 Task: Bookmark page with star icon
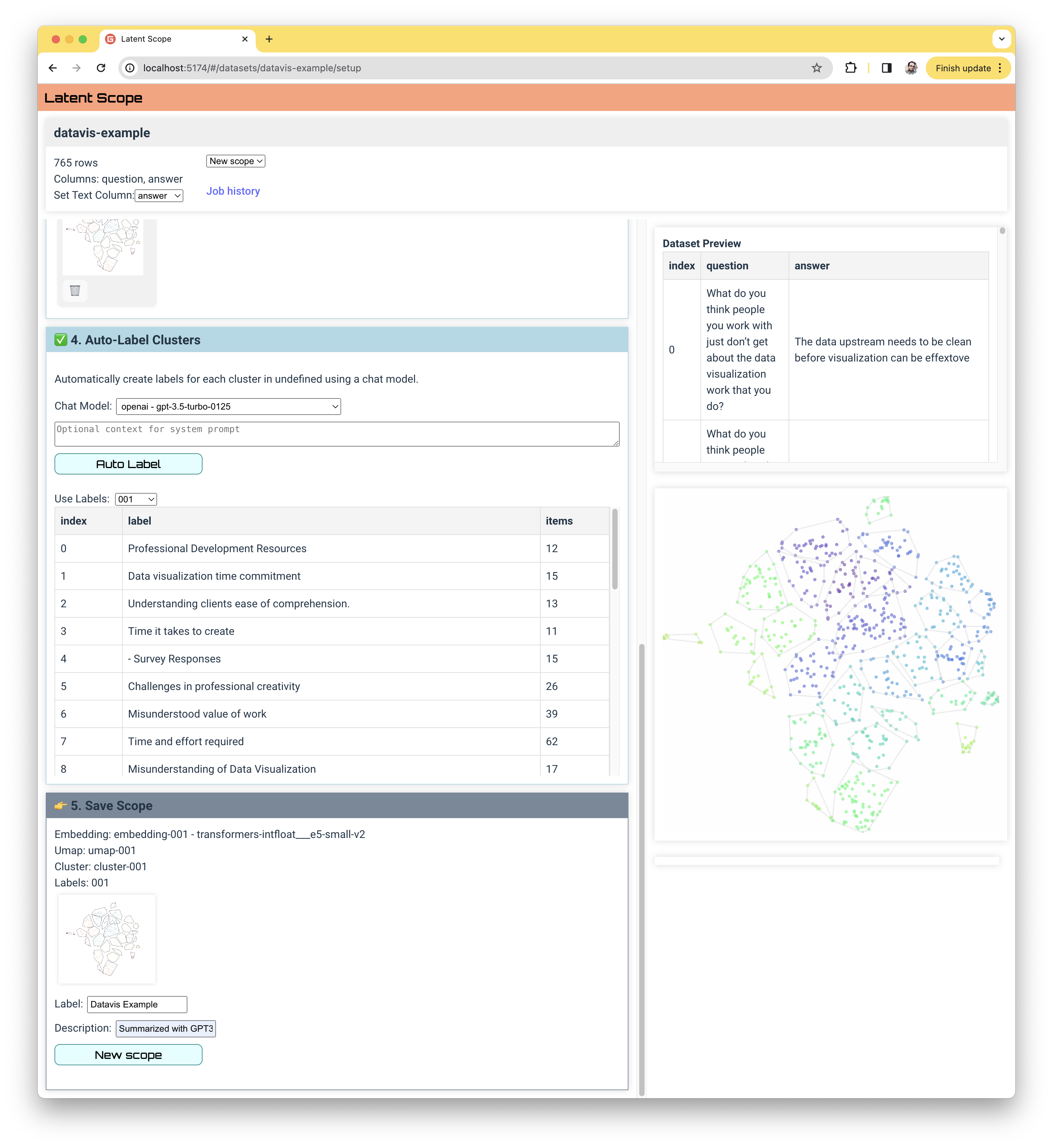816,68
